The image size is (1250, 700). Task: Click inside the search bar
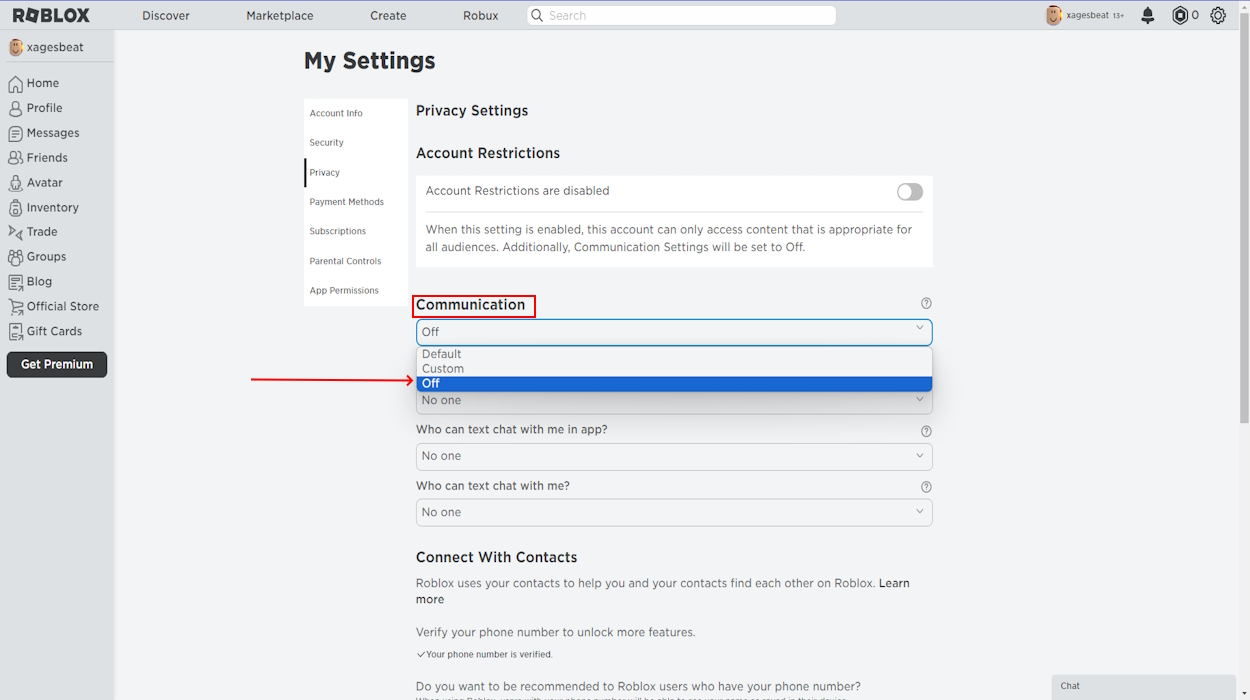[x=680, y=15]
